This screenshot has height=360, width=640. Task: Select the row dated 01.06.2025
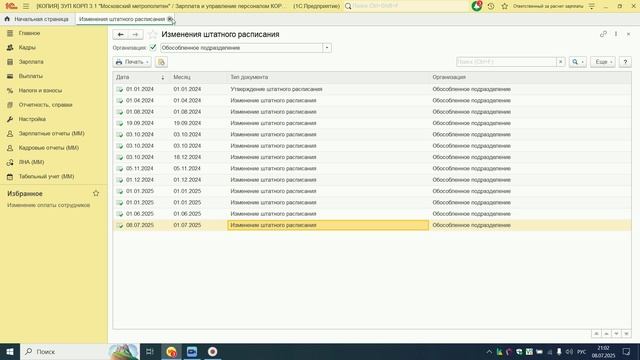coord(372,214)
